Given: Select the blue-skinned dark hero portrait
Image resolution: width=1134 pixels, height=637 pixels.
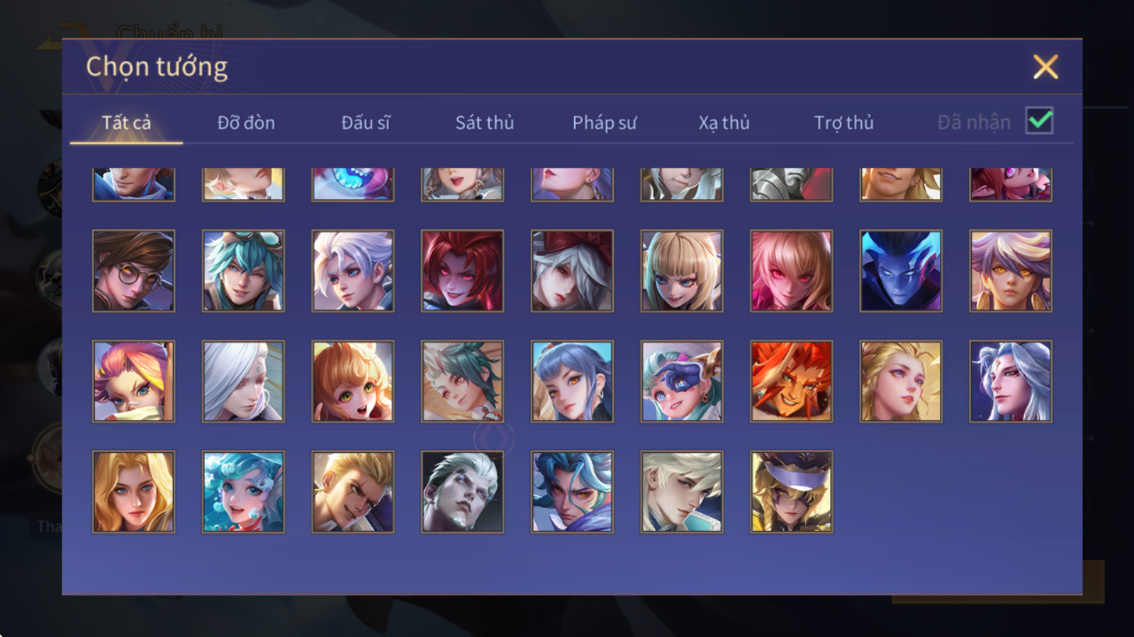Looking at the screenshot, I should [900, 271].
